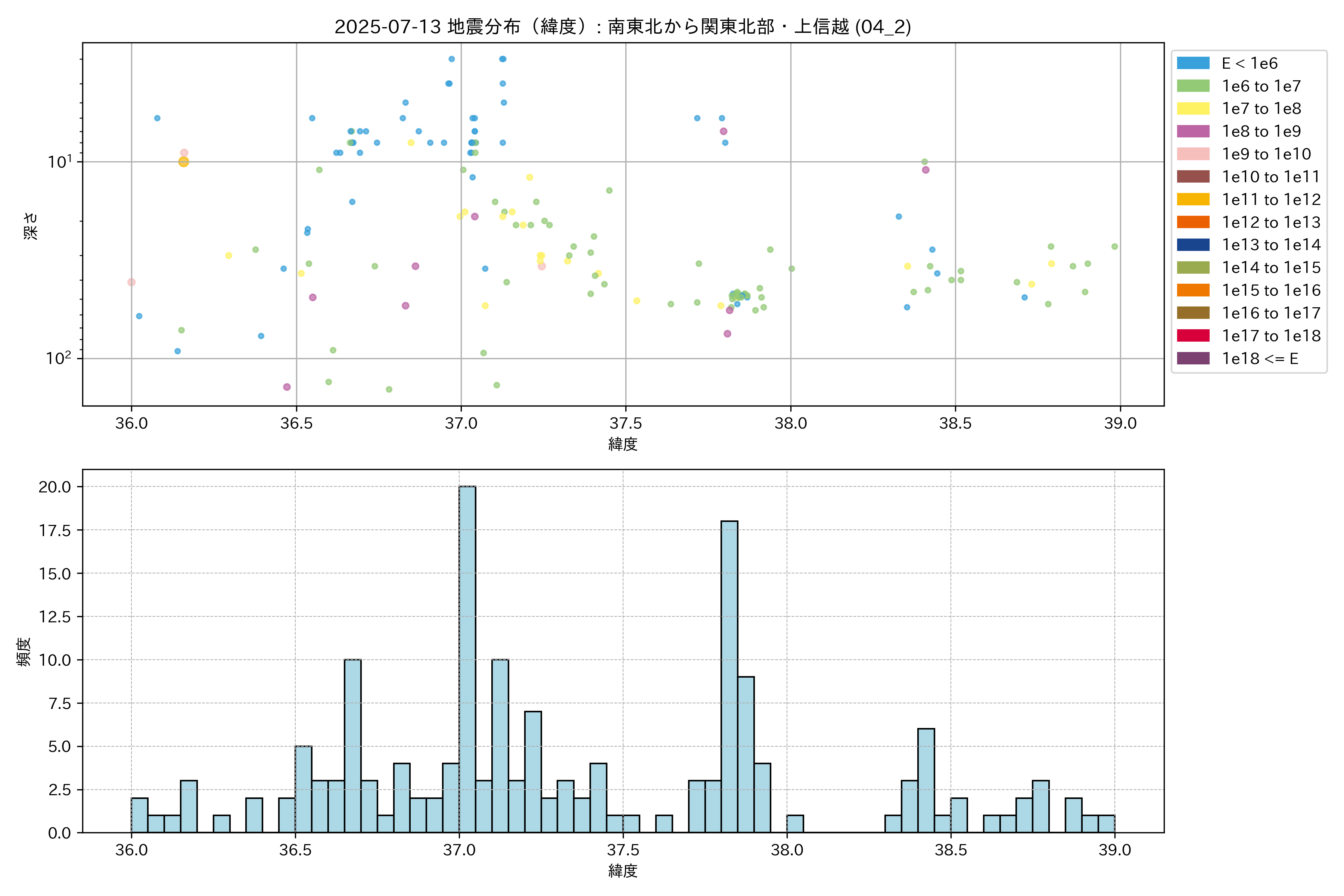Click the 頻度 y-axis label of histogram
The height and width of the screenshot is (896, 1344).
tap(24, 651)
